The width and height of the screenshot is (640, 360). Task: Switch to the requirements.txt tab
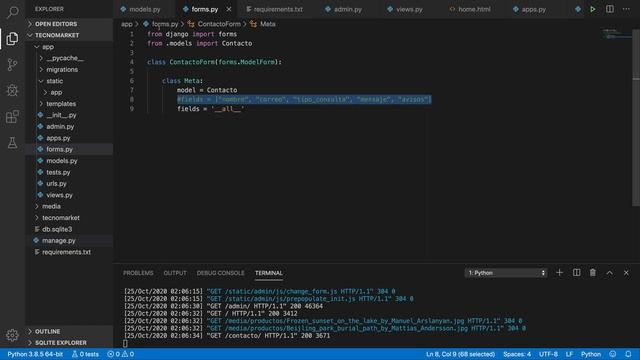click(278, 9)
